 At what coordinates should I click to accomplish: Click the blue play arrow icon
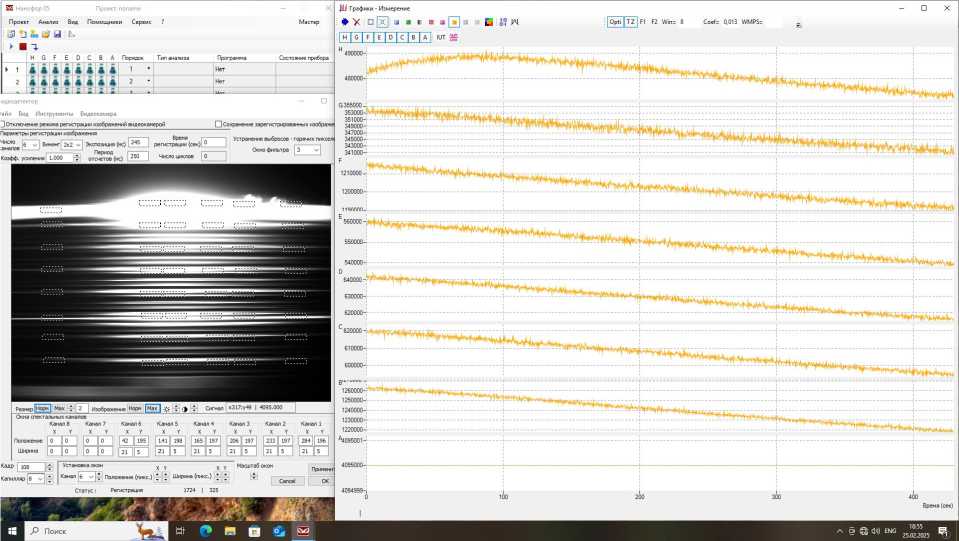(11, 46)
